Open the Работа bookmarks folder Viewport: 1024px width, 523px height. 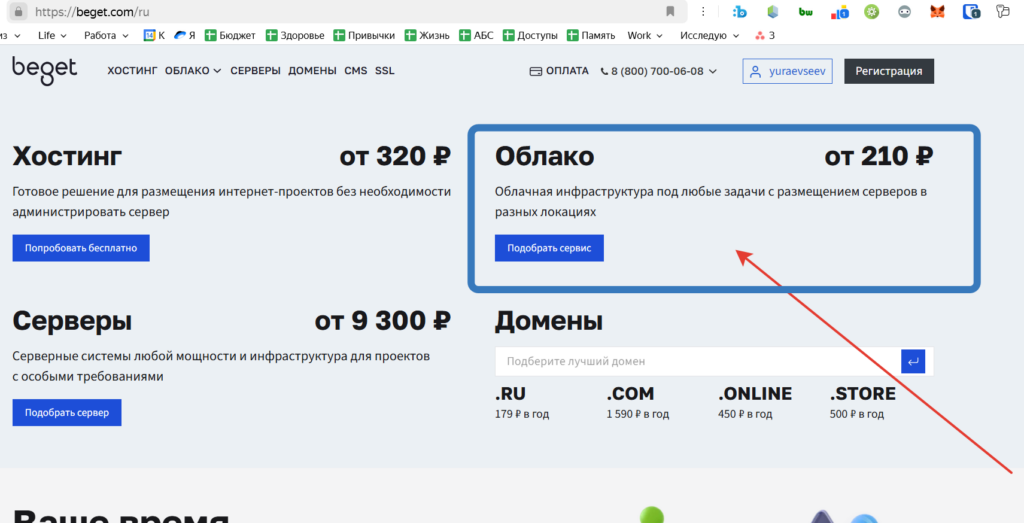point(106,35)
